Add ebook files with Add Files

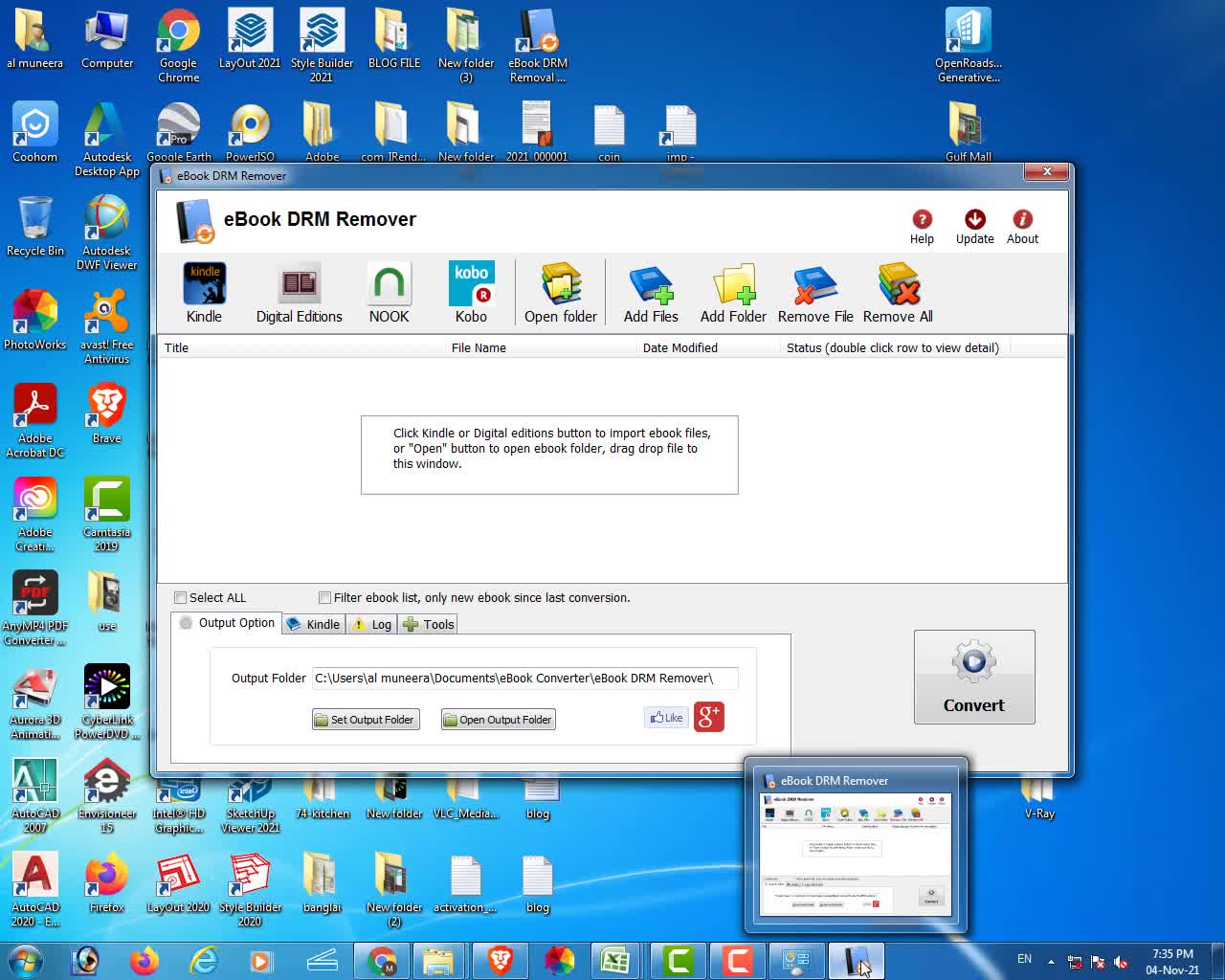[651, 293]
